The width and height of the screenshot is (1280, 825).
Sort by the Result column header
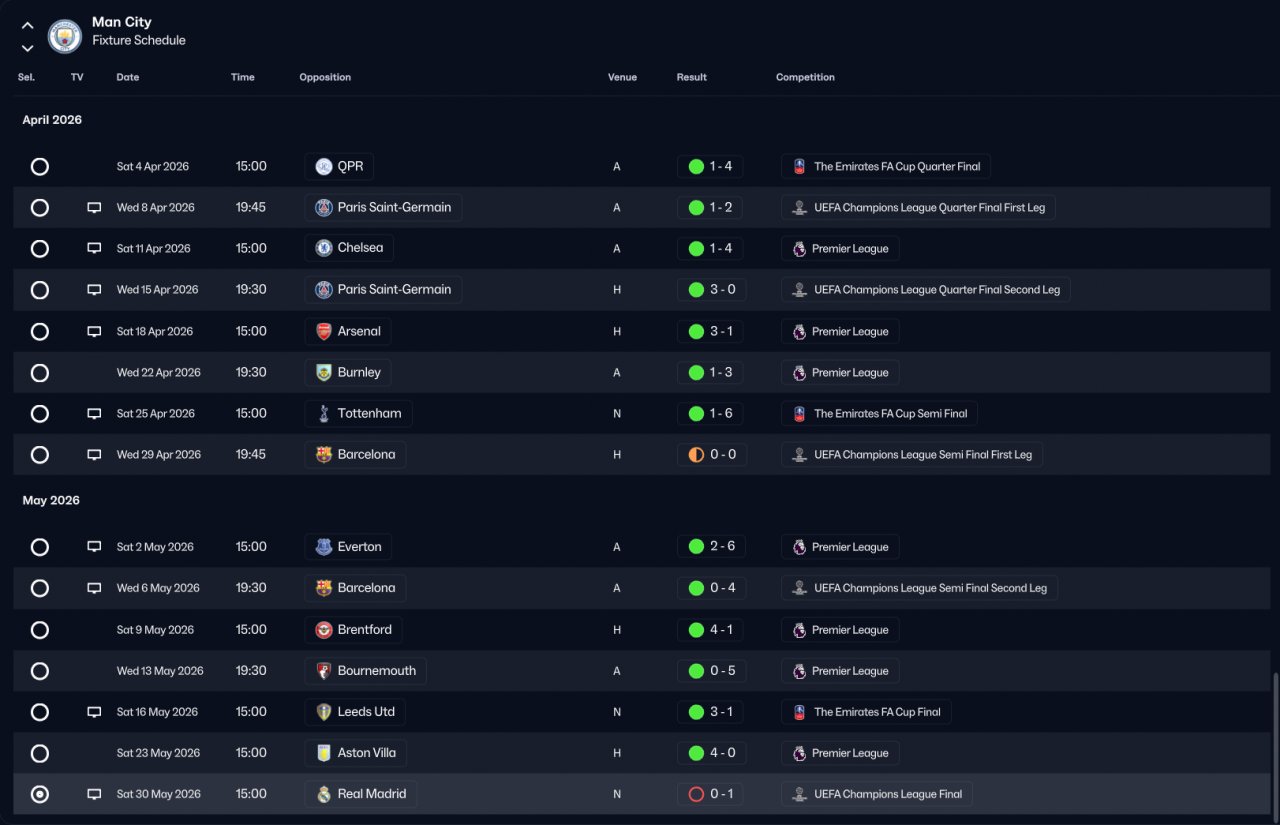click(x=692, y=77)
